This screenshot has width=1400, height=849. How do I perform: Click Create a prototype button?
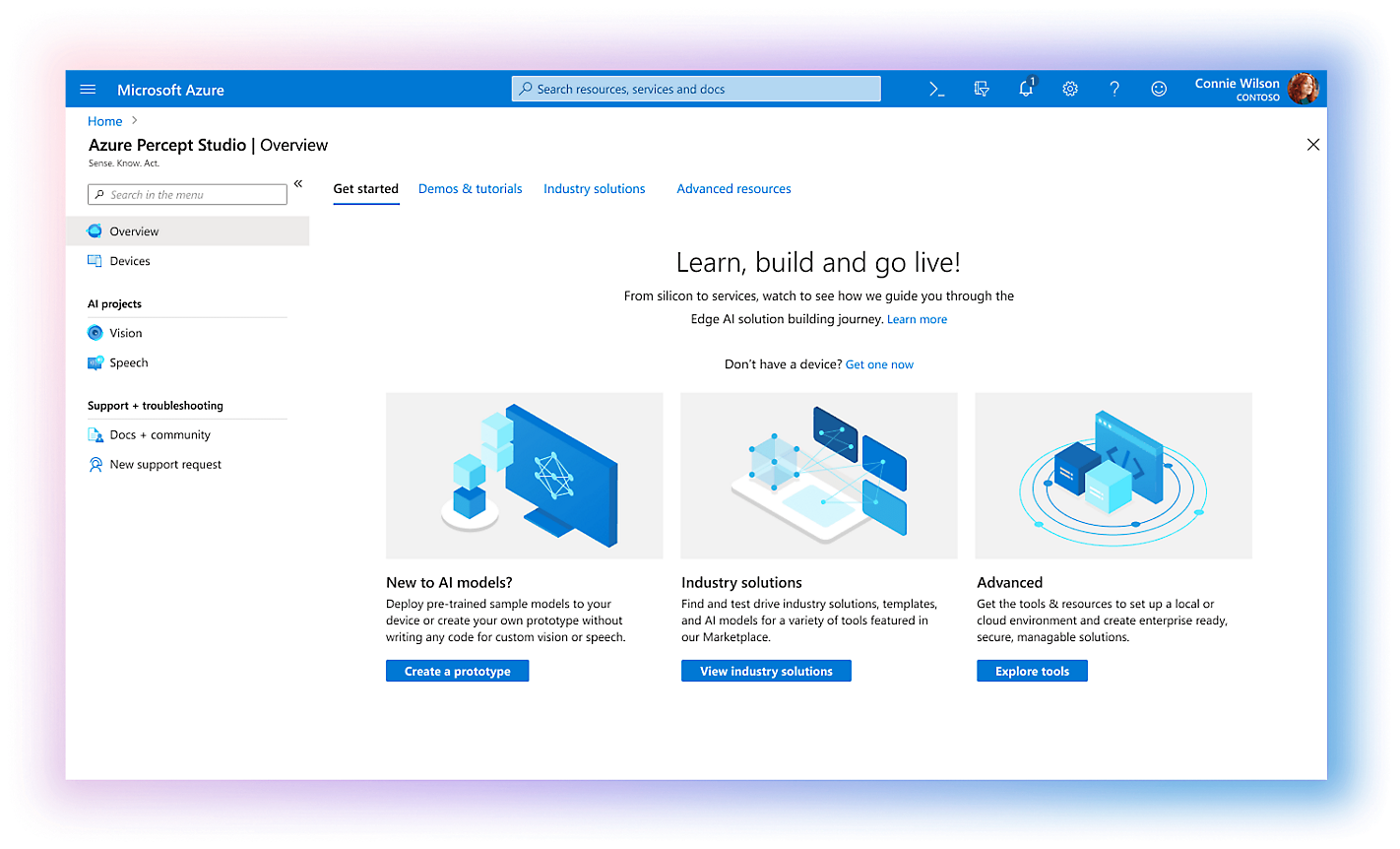tap(457, 671)
